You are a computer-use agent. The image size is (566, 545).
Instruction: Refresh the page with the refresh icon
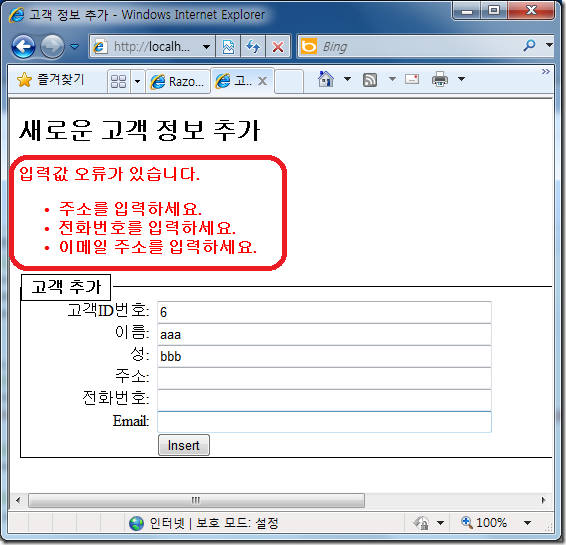coord(253,47)
